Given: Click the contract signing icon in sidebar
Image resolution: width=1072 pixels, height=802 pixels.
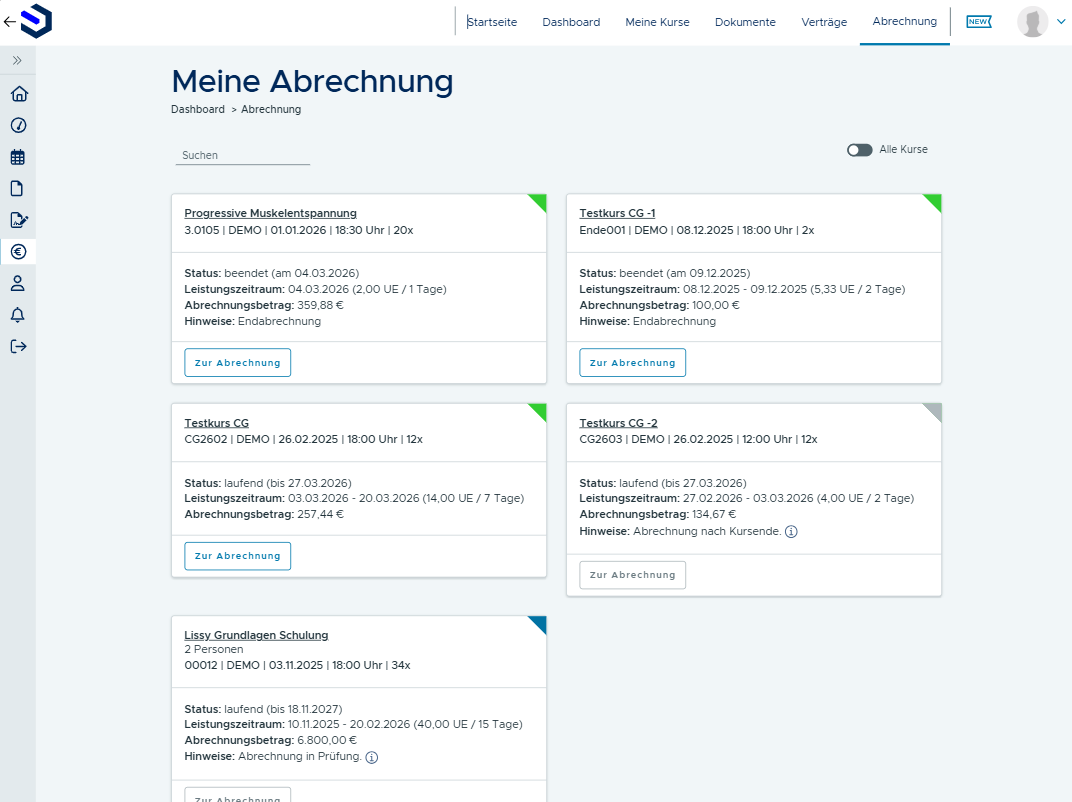Looking at the screenshot, I should (x=18, y=220).
